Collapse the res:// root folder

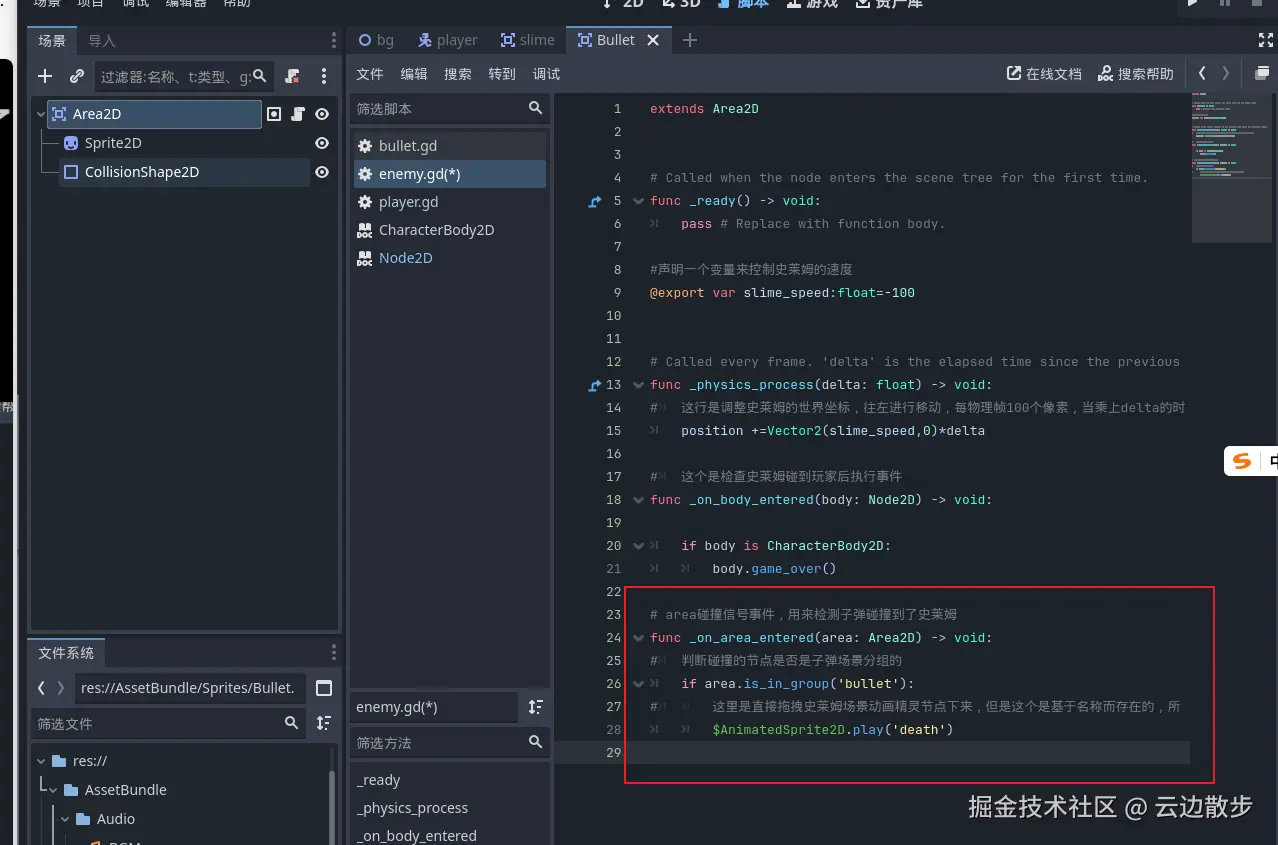coord(41,761)
